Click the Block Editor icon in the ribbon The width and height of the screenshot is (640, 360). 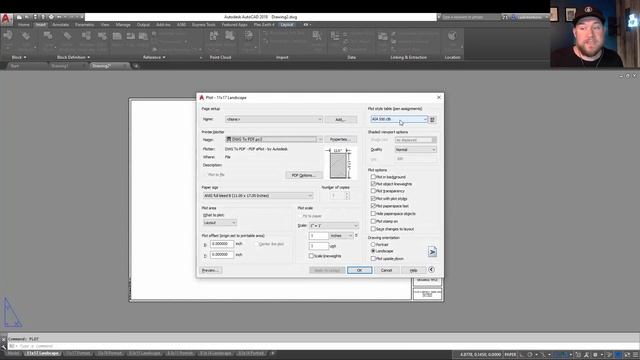(x=102, y=36)
